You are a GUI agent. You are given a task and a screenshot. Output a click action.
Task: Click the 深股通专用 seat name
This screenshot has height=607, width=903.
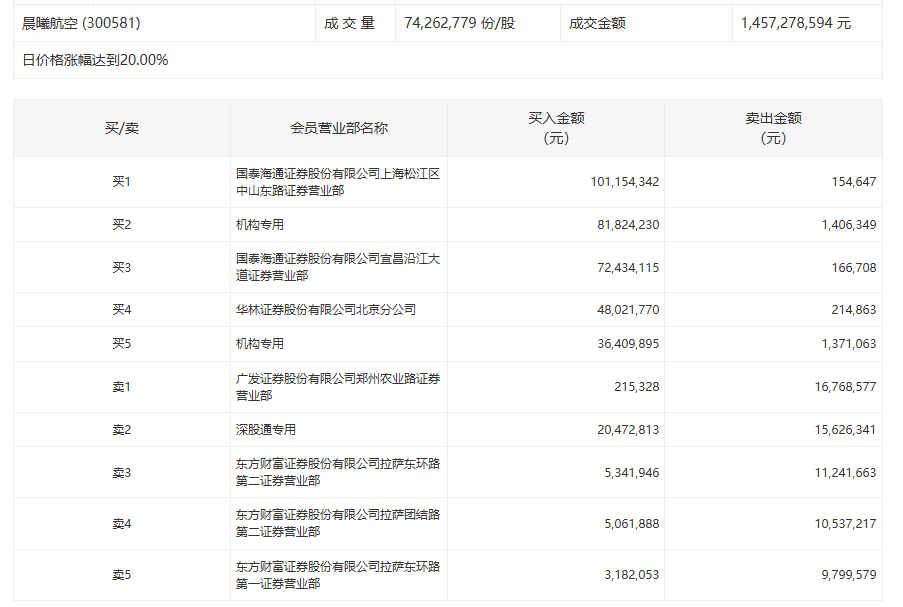point(266,430)
